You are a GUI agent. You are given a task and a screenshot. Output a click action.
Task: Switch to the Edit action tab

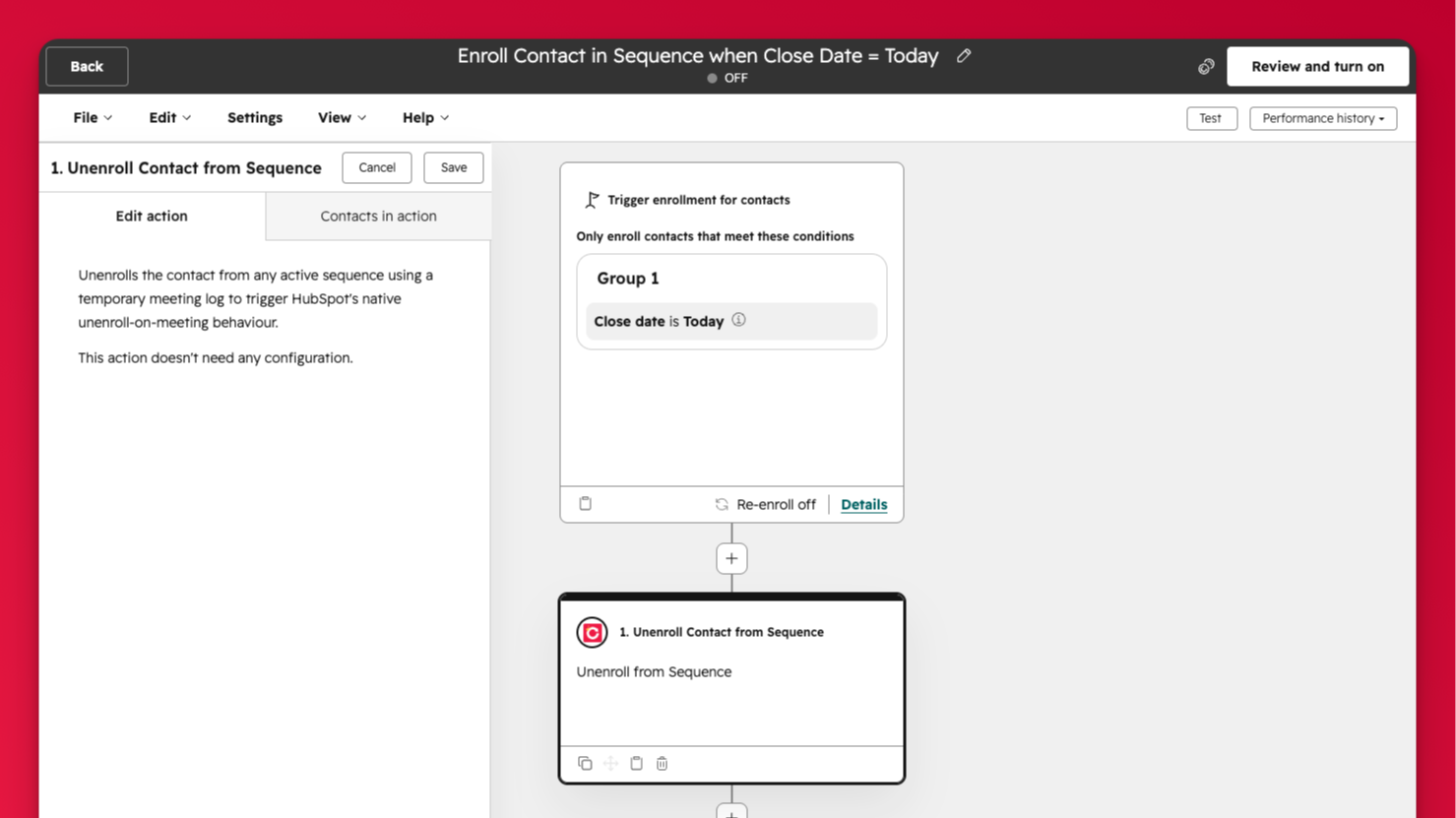tap(152, 216)
